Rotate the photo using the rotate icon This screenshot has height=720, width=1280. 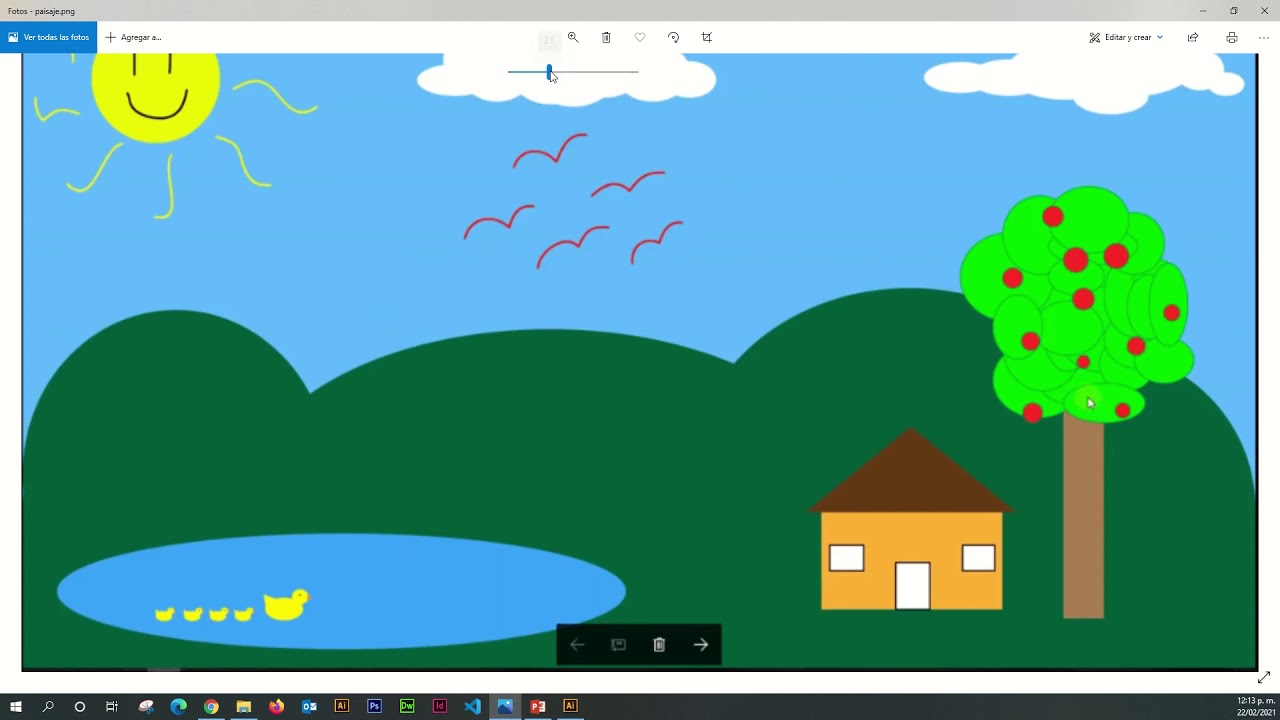(673, 37)
